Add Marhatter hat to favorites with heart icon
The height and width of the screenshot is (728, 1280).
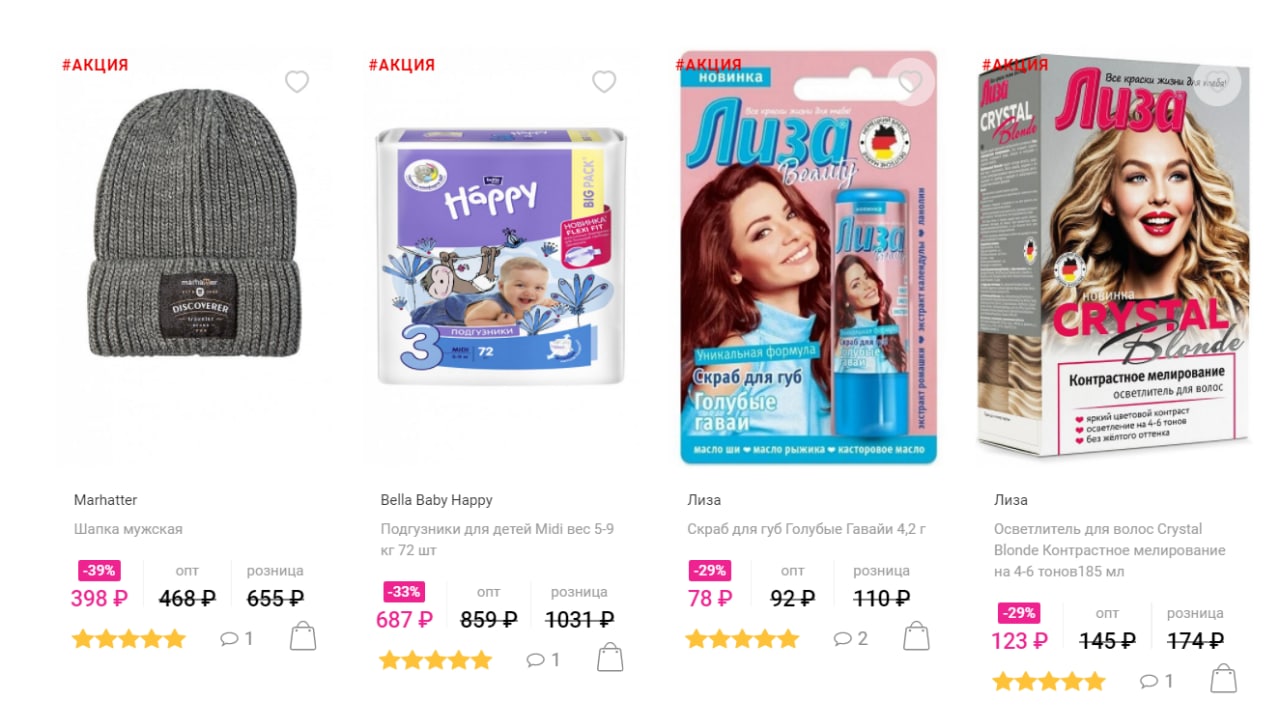pos(297,82)
